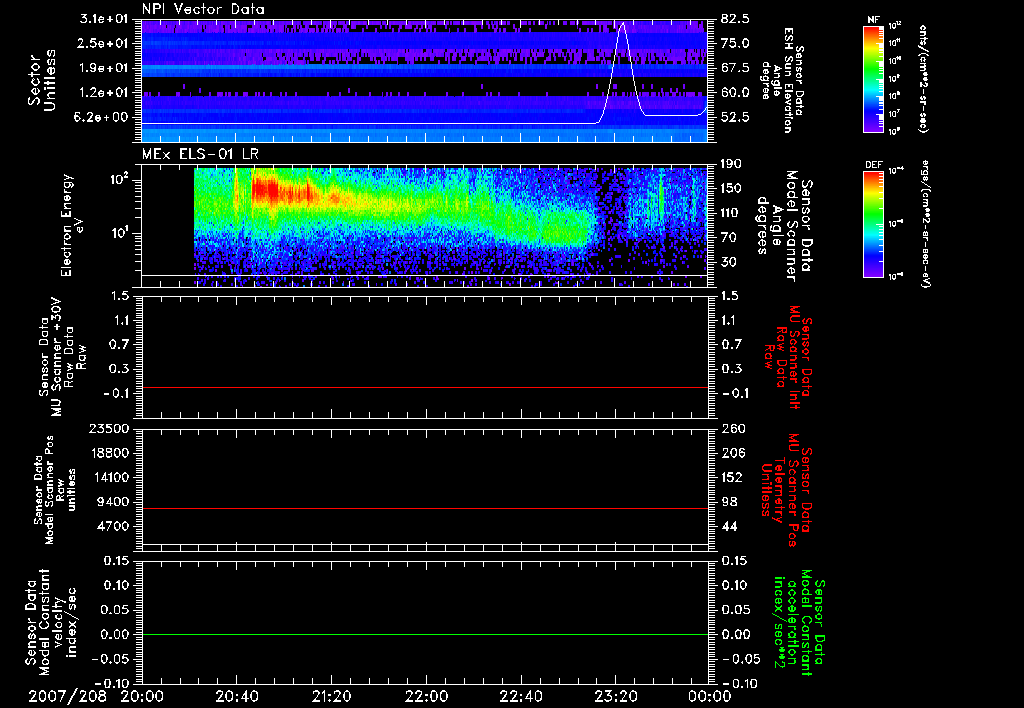This screenshot has width=1024, height=708.
Task: Click the NF color scale bar
Action: [x=873, y=79]
